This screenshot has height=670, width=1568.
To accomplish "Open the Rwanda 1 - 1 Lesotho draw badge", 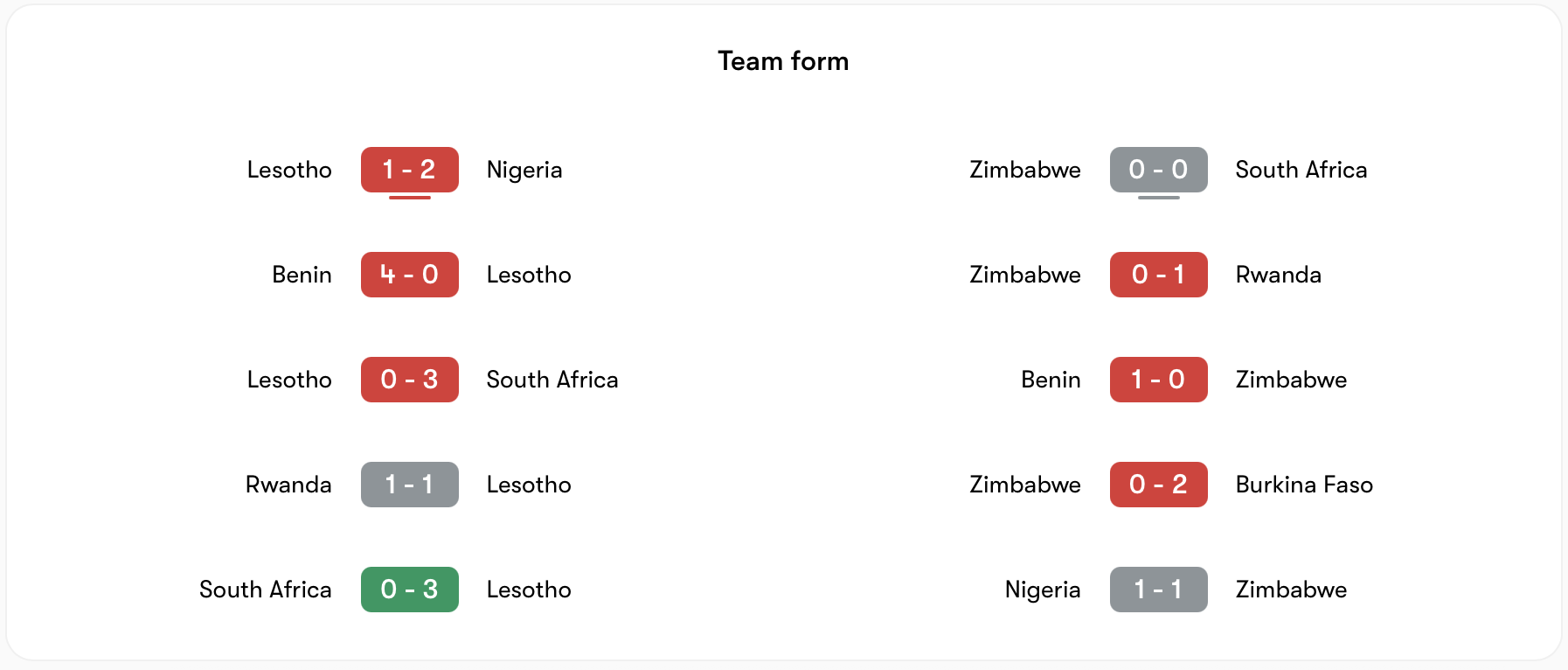I will [x=409, y=485].
